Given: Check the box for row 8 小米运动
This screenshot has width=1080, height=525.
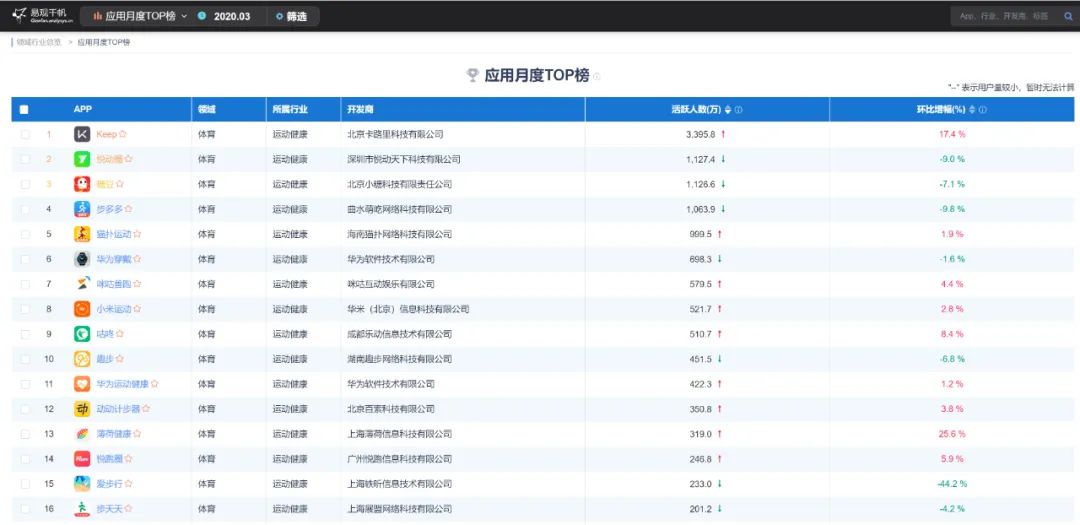Looking at the screenshot, I should pyautogui.click(x=25, y=309).
